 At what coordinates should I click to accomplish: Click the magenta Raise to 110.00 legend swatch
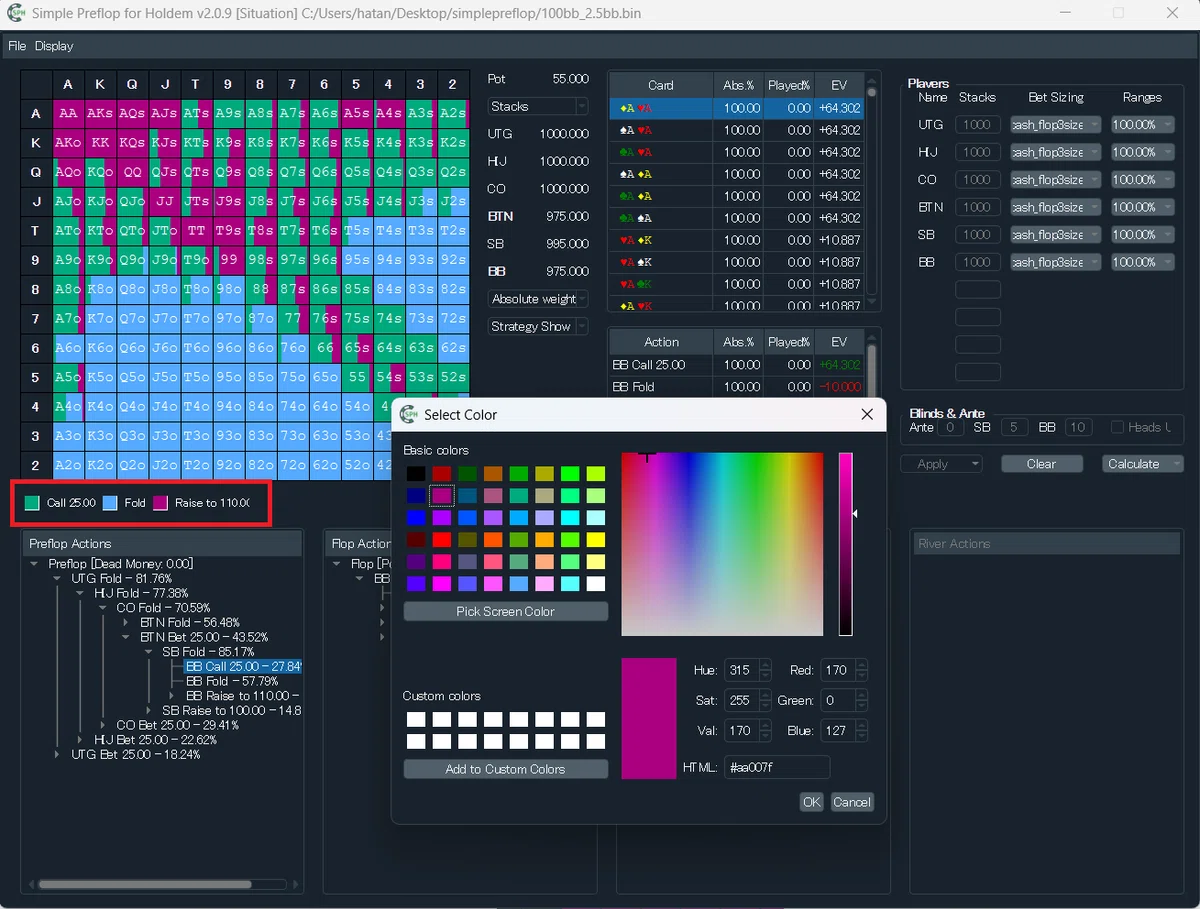pos(160,503)
